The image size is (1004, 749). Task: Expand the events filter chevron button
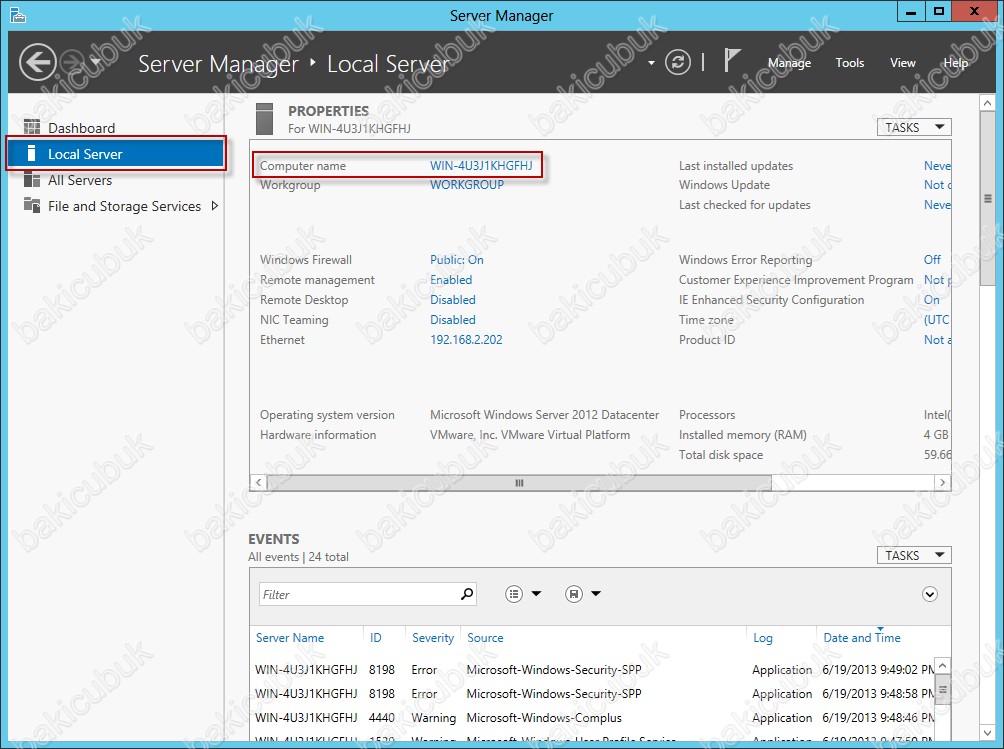(x=930, y=594)
